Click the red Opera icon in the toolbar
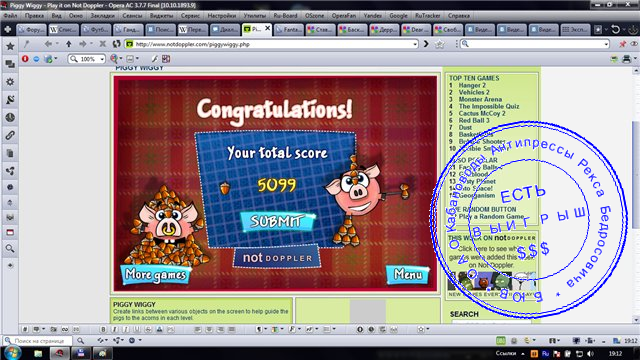640x360 pixels. pos(25,59)
